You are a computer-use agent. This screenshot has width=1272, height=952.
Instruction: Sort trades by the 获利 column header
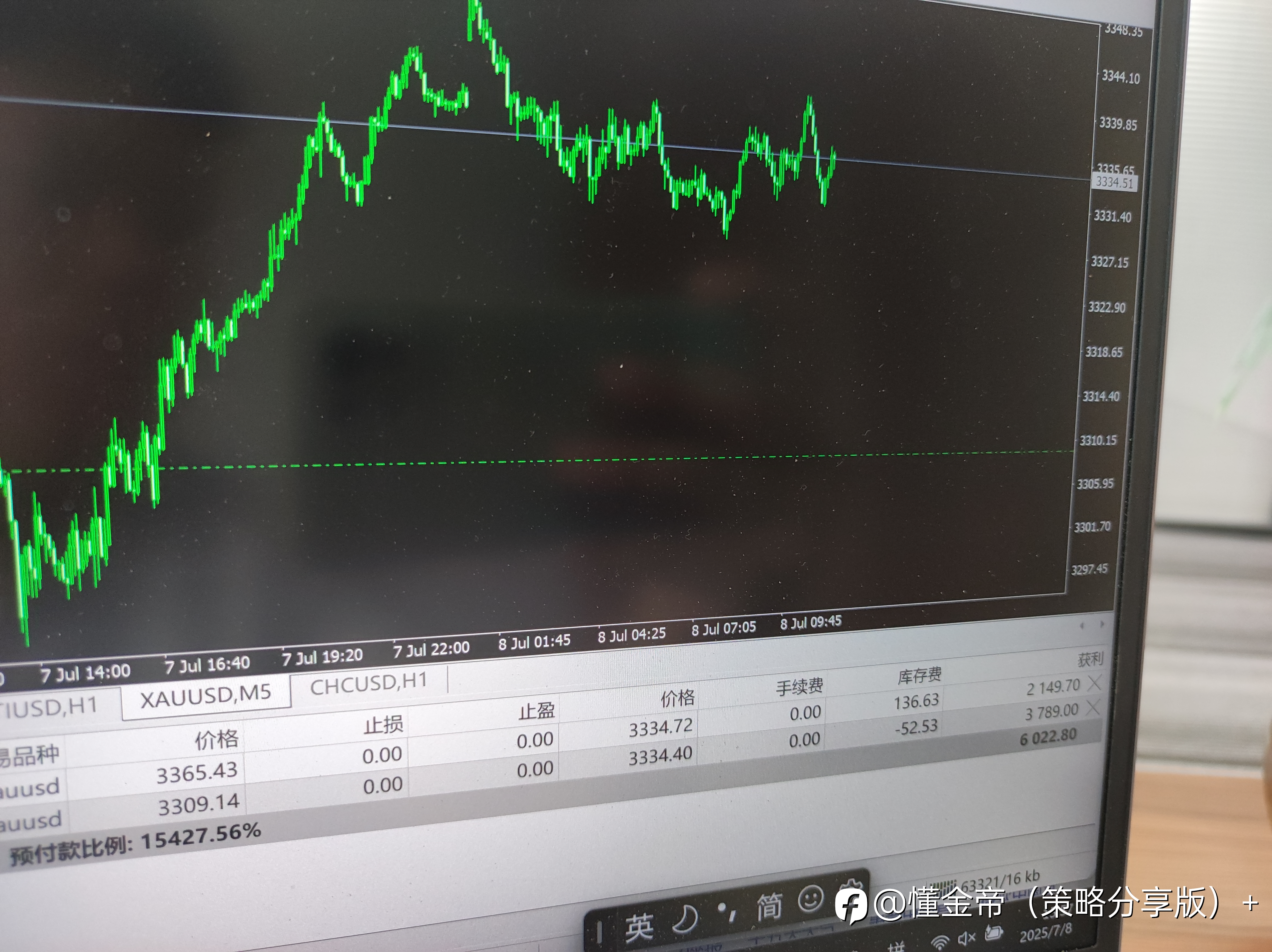point(1091,659)
